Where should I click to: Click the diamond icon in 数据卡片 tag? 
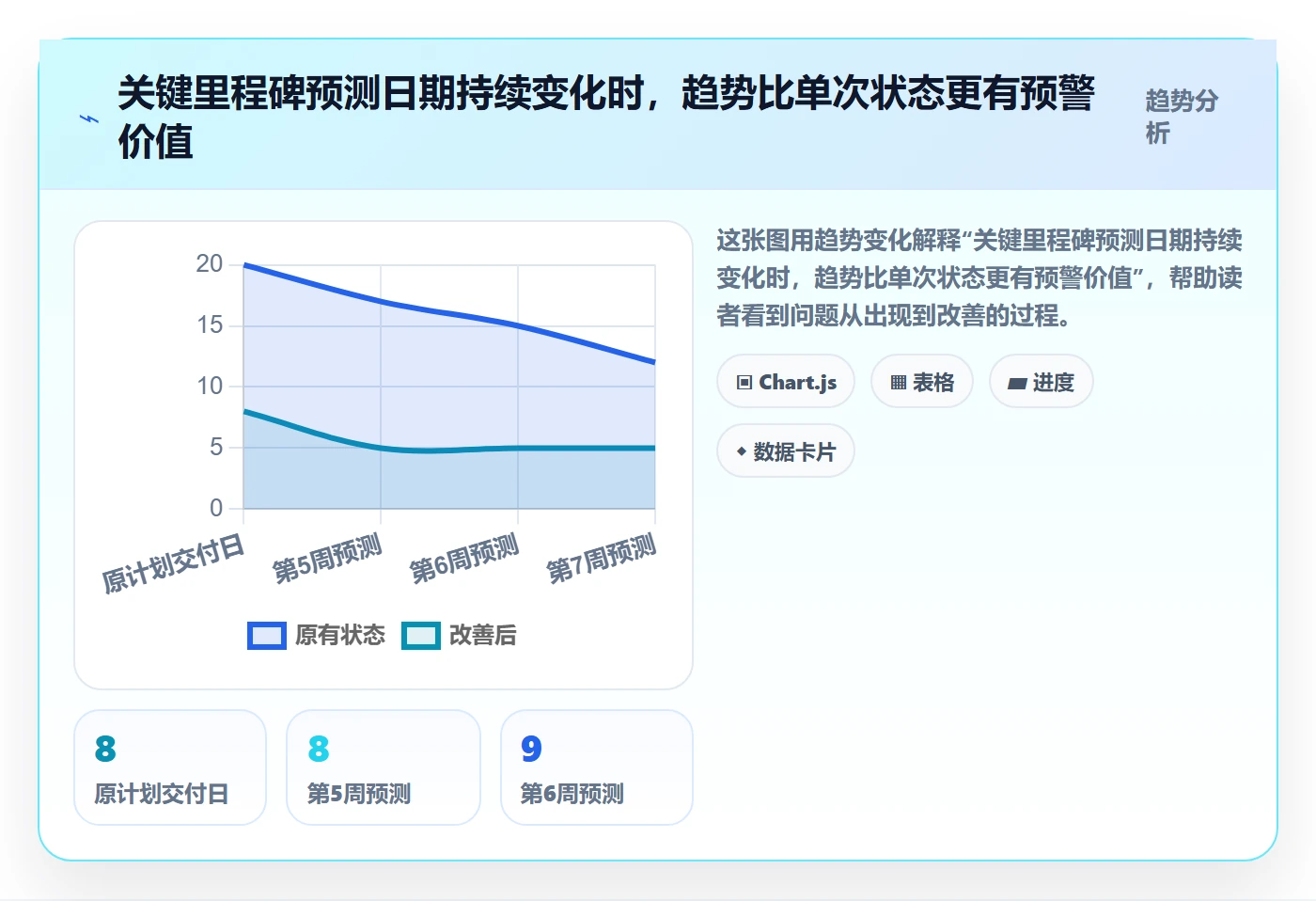(742, 451)
